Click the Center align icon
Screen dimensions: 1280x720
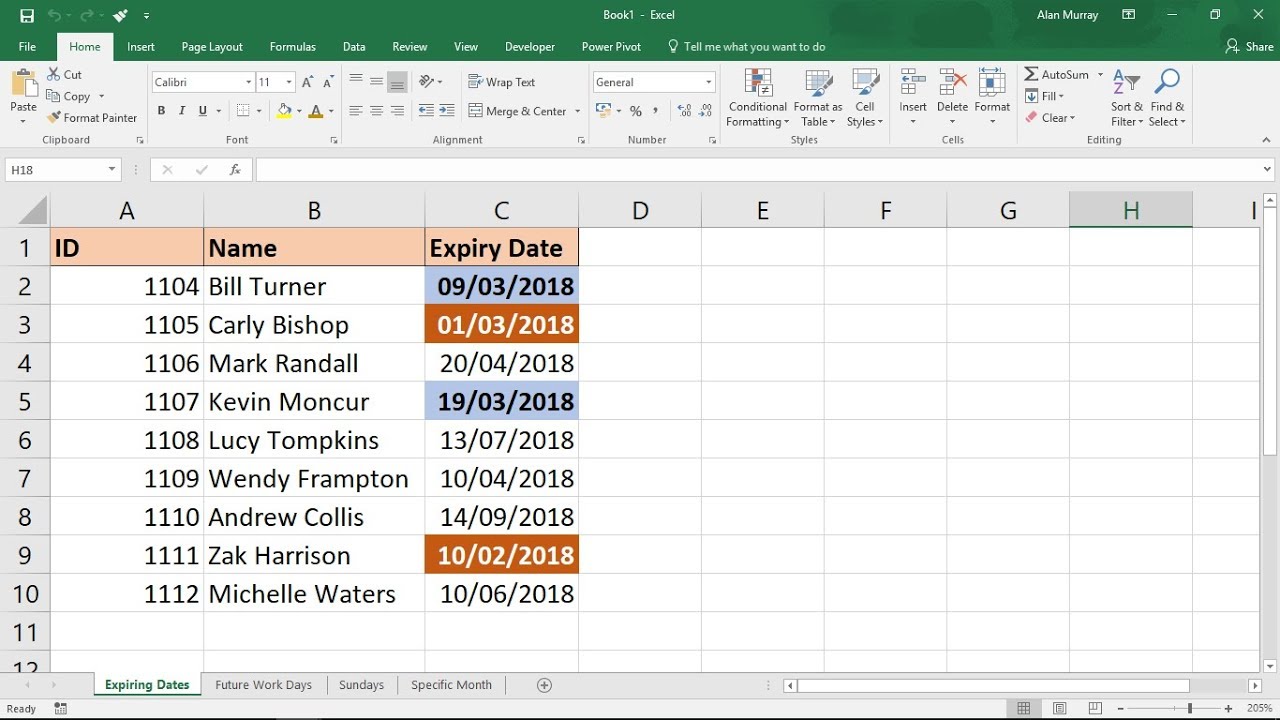(x=376, y=111)
